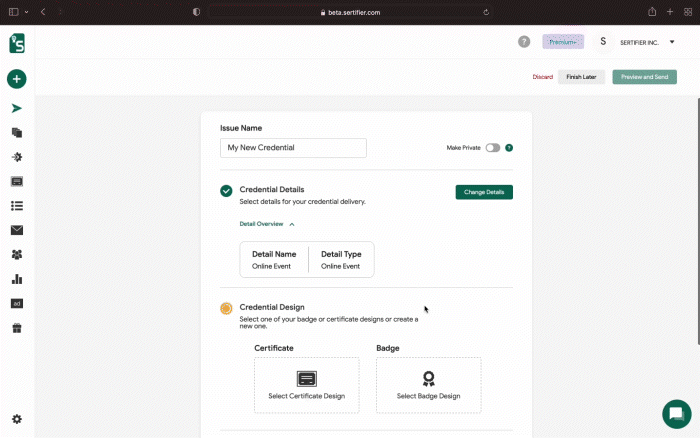Open the paper plane send icon in sidebar

(17, 108)
